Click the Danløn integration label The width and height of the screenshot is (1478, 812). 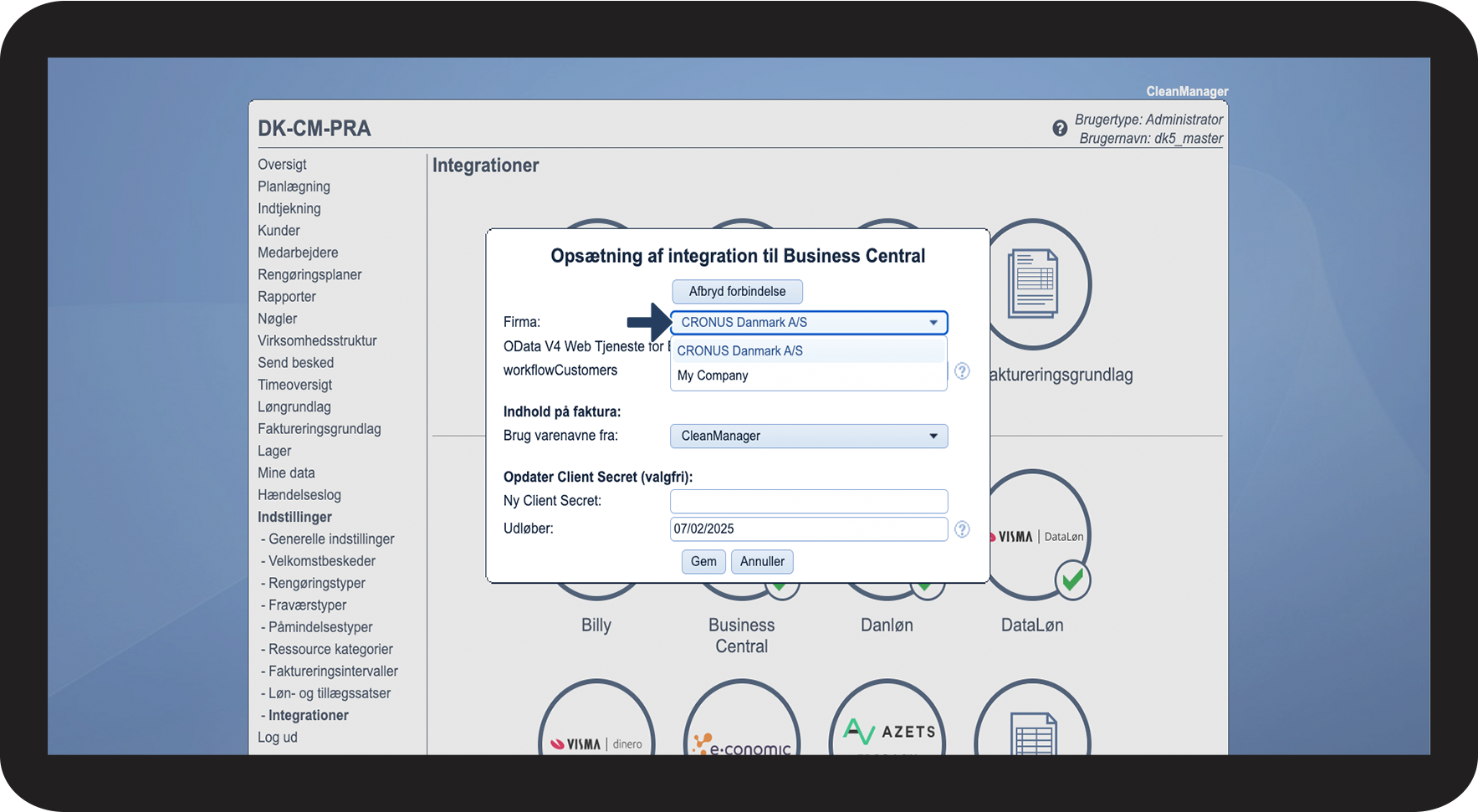tap(887, 626)
